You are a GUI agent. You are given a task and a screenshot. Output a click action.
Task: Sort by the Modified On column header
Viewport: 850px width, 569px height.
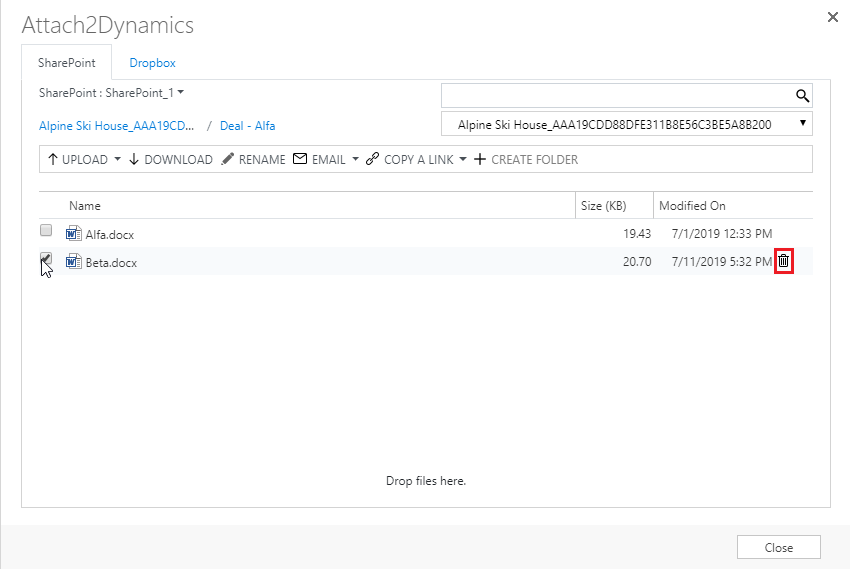[x=692, y=206]
